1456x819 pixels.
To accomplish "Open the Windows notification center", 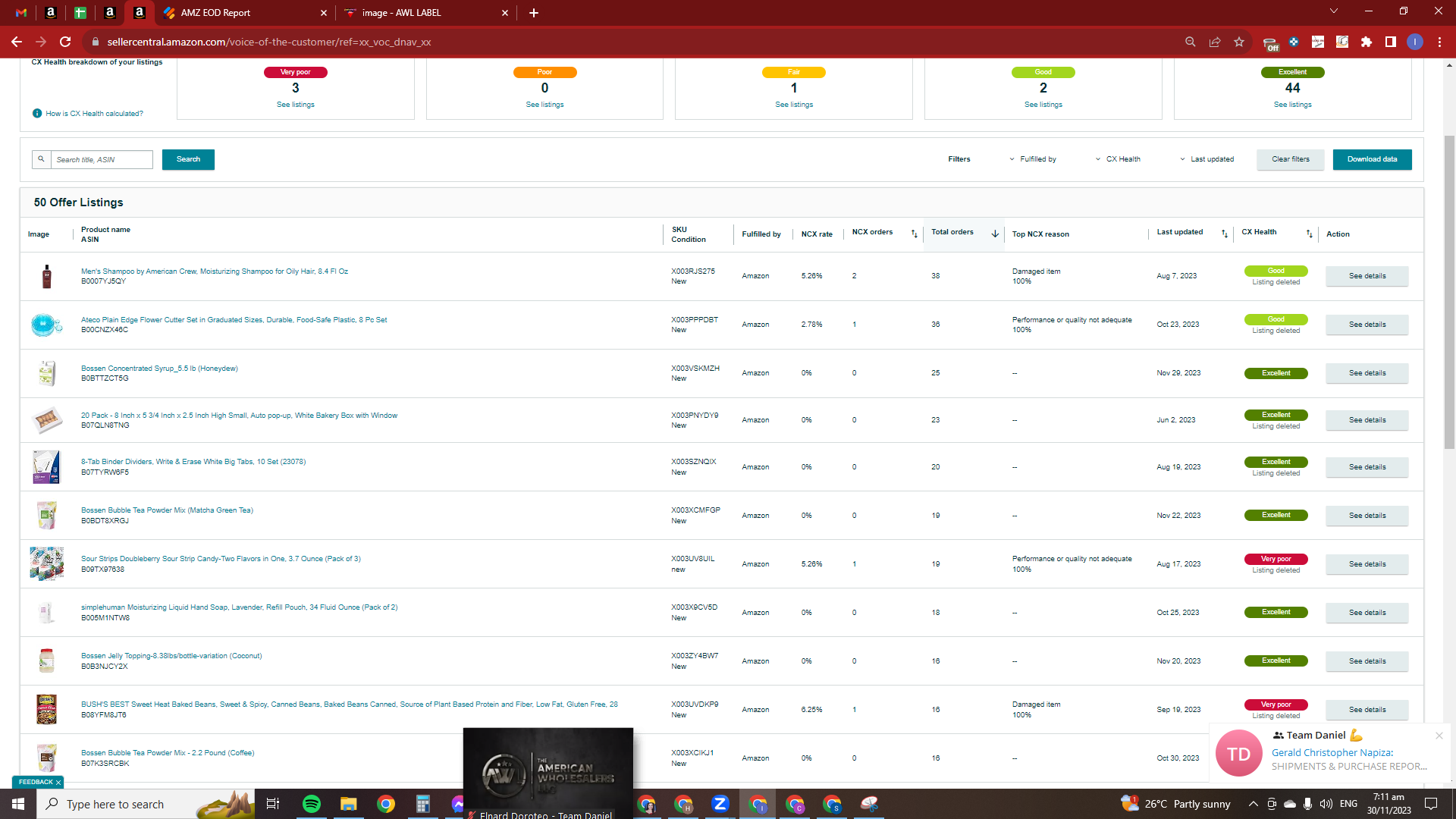I will [x=1431, y=804].
